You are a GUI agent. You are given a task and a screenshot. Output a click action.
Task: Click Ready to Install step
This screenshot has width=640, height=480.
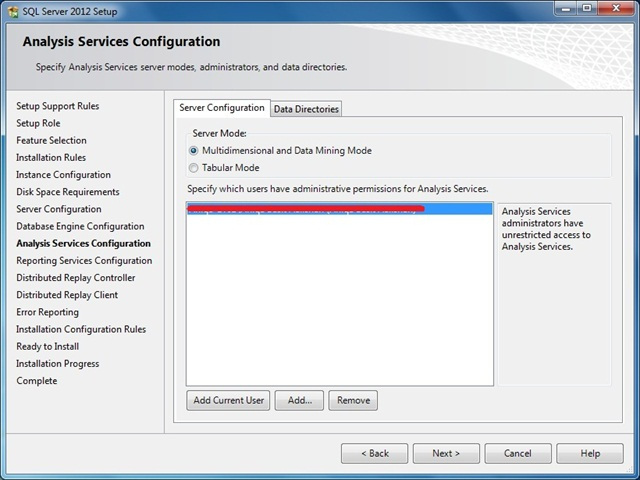coord(48,346)
